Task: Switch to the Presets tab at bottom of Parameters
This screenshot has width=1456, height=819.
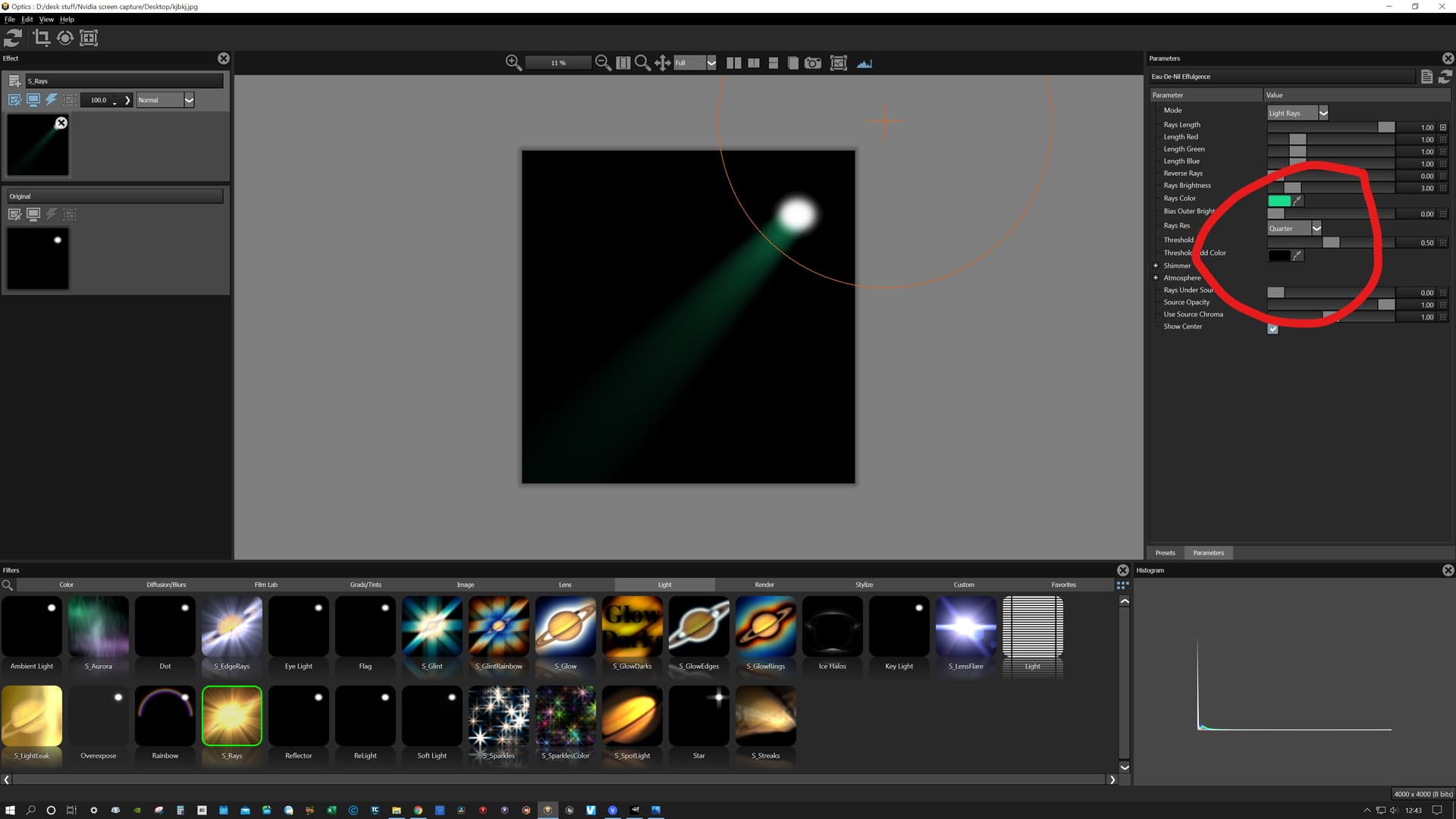Action: (x=1165, y=553)
